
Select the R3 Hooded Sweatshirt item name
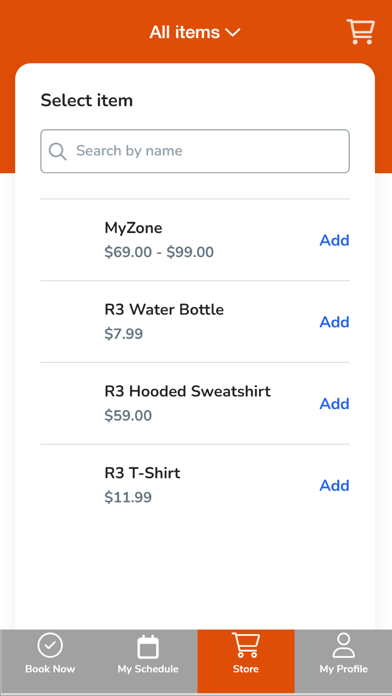pos(187,391)
